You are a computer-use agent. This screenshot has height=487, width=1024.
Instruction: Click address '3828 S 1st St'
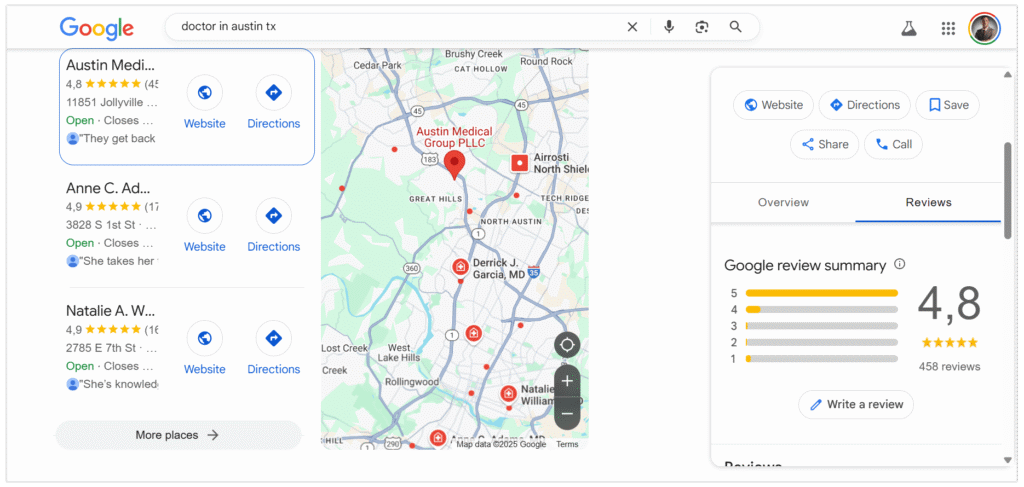(103, 225)
